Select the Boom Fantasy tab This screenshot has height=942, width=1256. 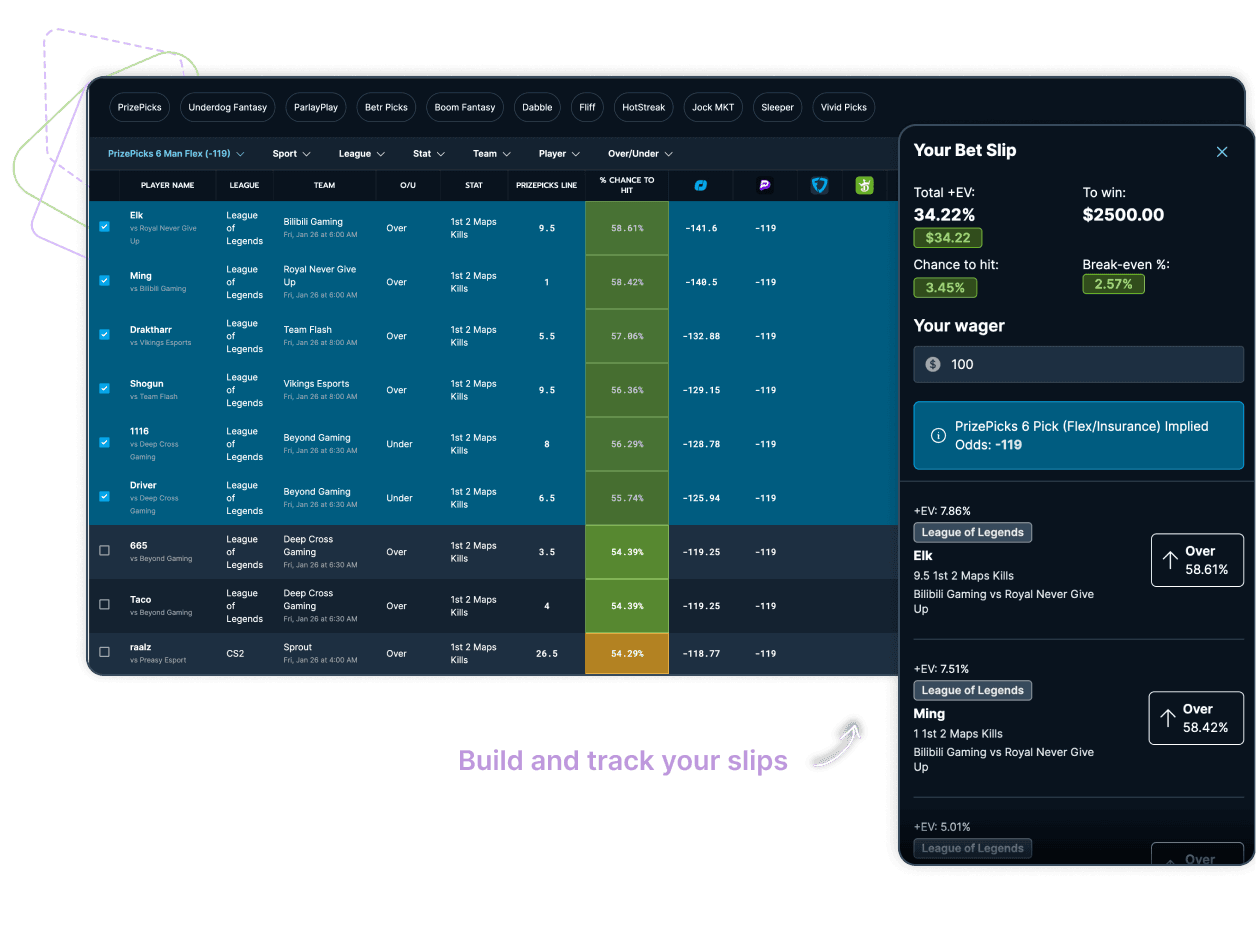click(x=465, y=108)
